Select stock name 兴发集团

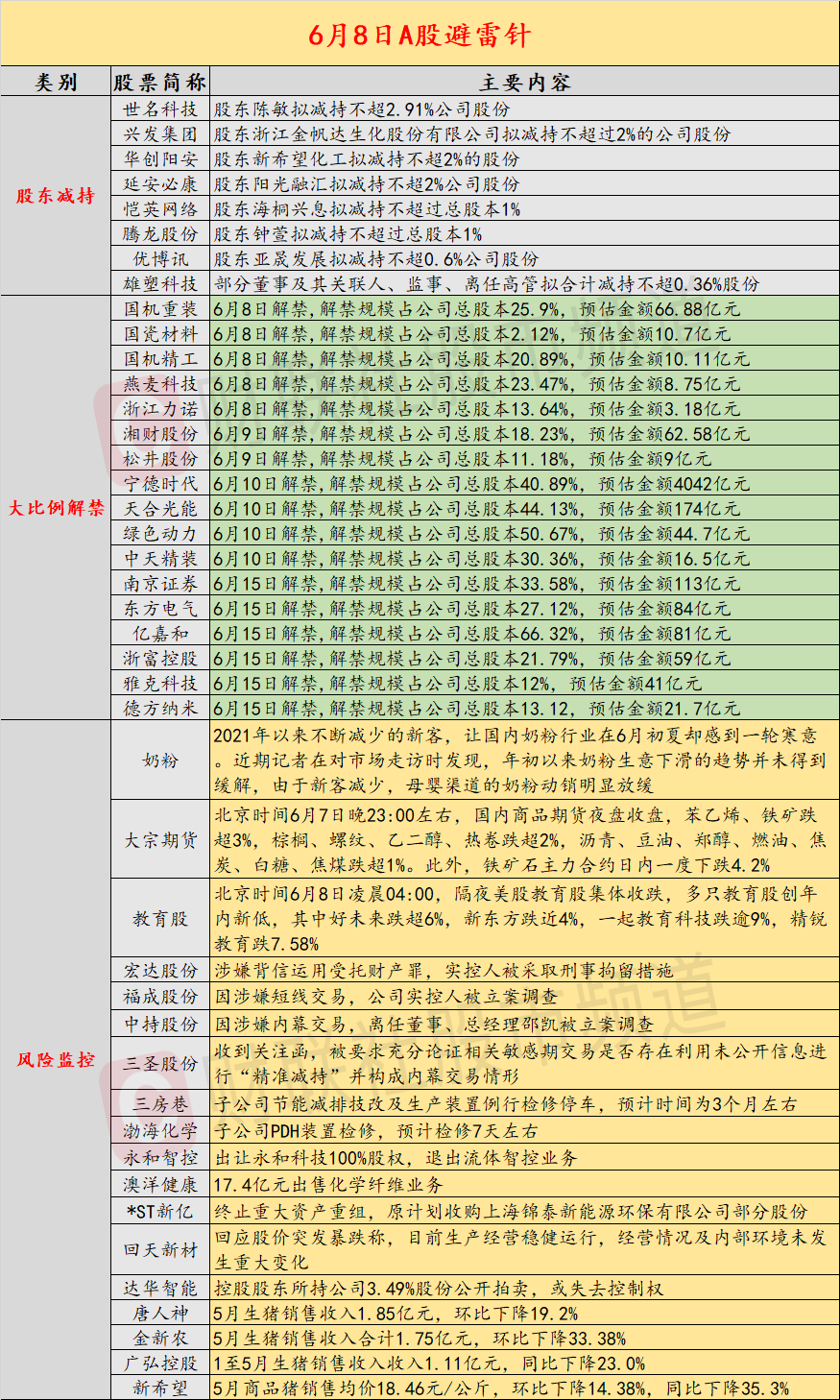coord(160,134)
